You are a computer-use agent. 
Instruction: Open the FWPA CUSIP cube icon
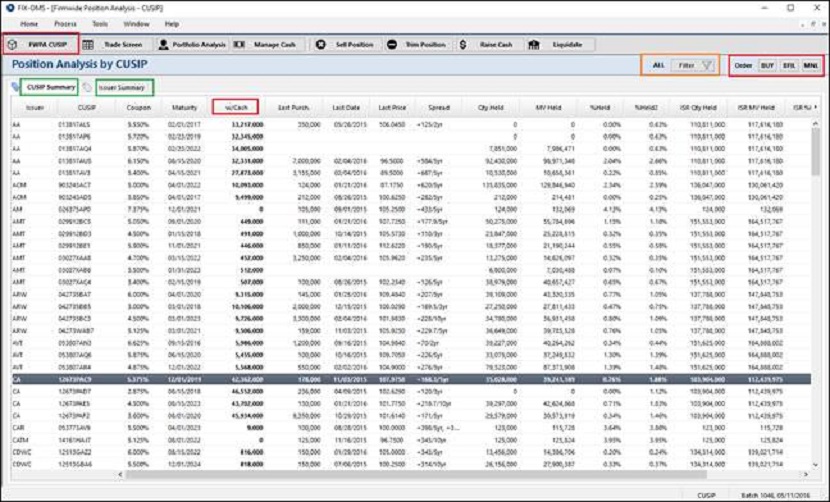click(13, 44)
